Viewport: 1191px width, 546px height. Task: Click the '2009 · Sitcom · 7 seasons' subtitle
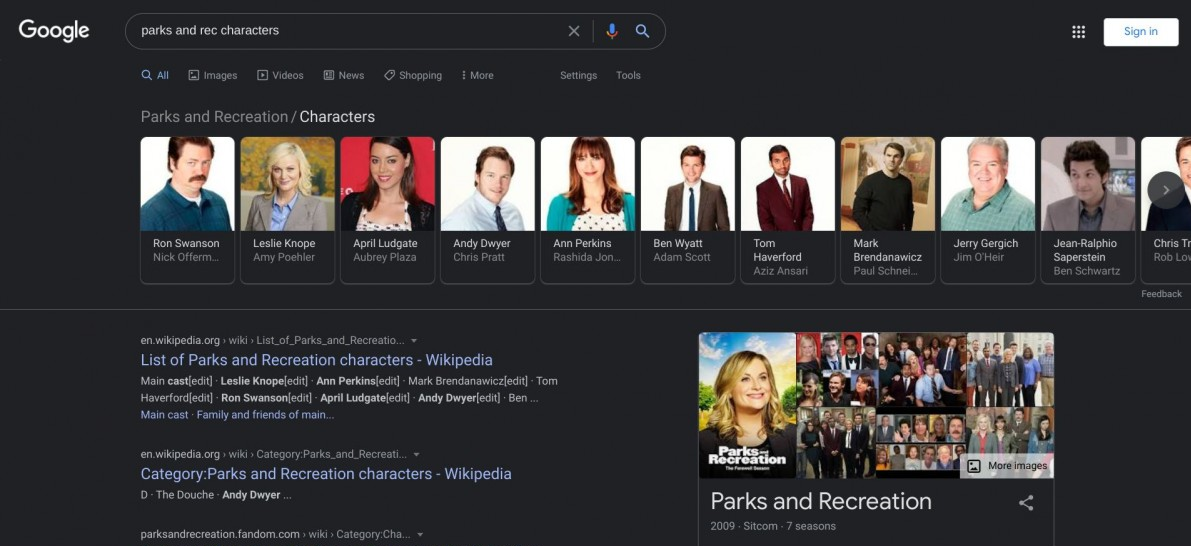[773, 526]
